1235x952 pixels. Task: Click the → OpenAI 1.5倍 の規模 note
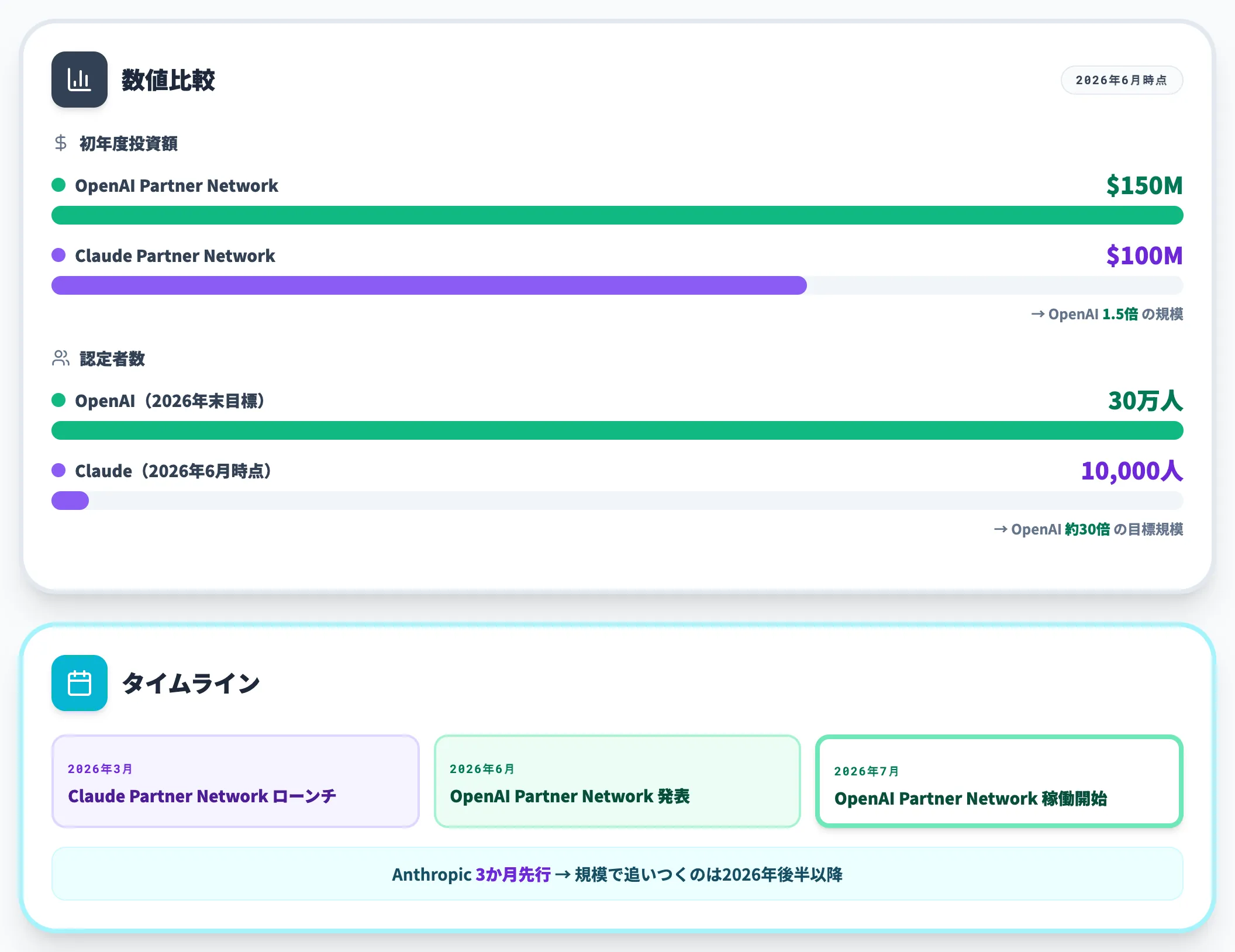pyautogui.click(x=1107, y=314)
